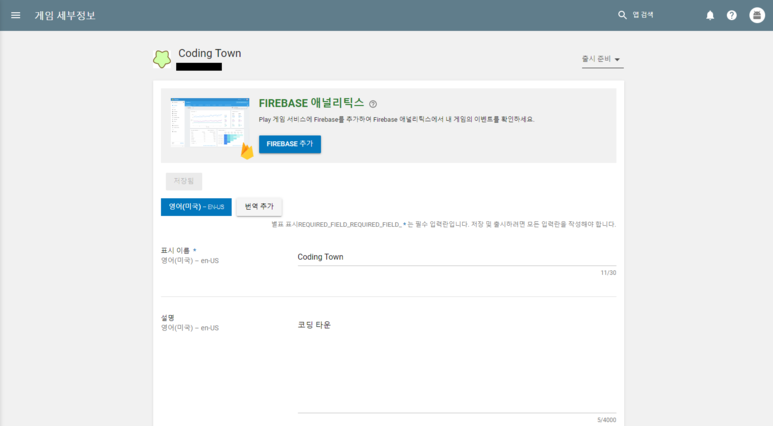773x426 pixels.
Task: Click the 게임 세부정보 page title
Action: (x=65, y=15)
